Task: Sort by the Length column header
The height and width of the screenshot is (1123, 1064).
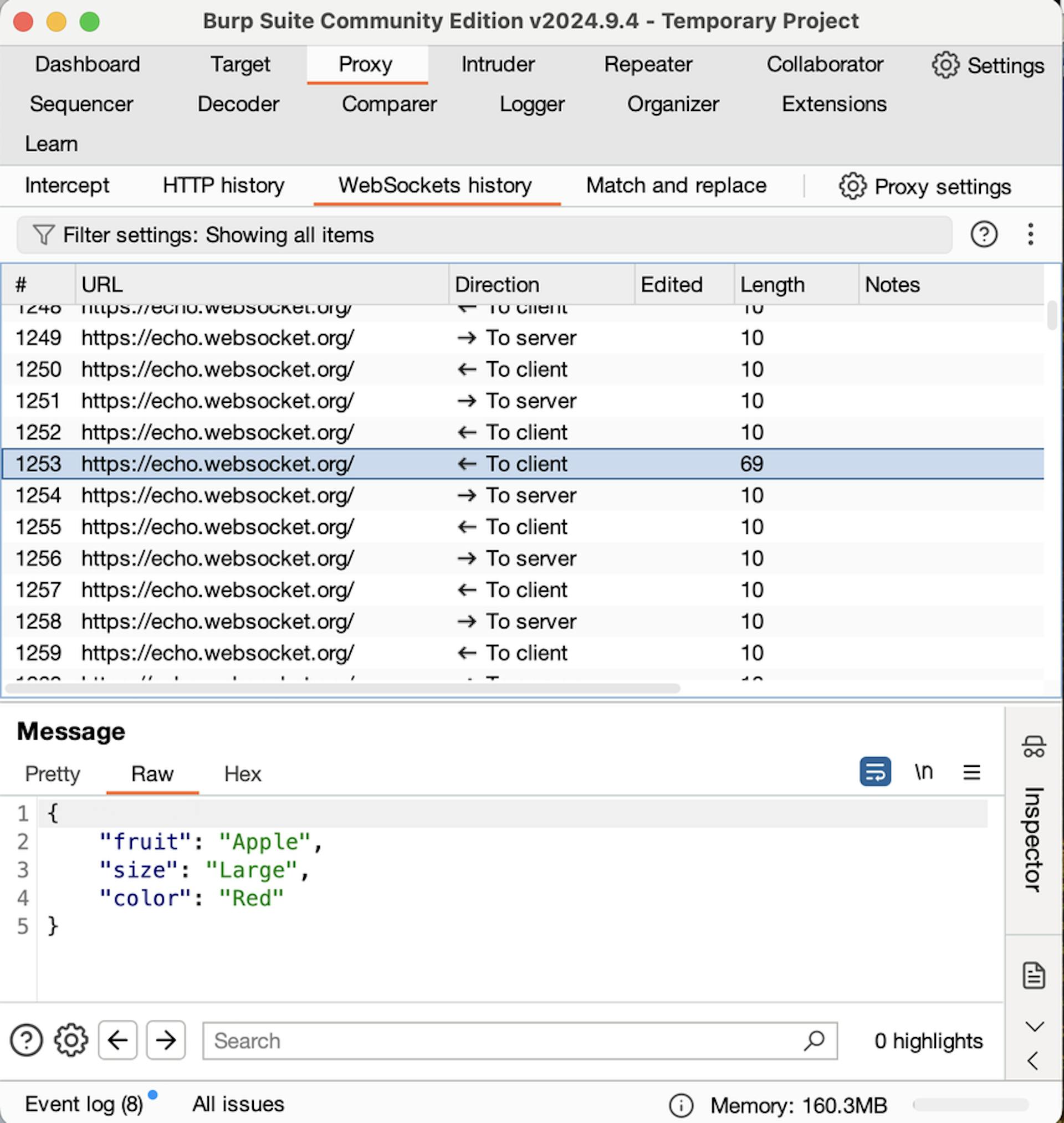Action: [796, 285]
